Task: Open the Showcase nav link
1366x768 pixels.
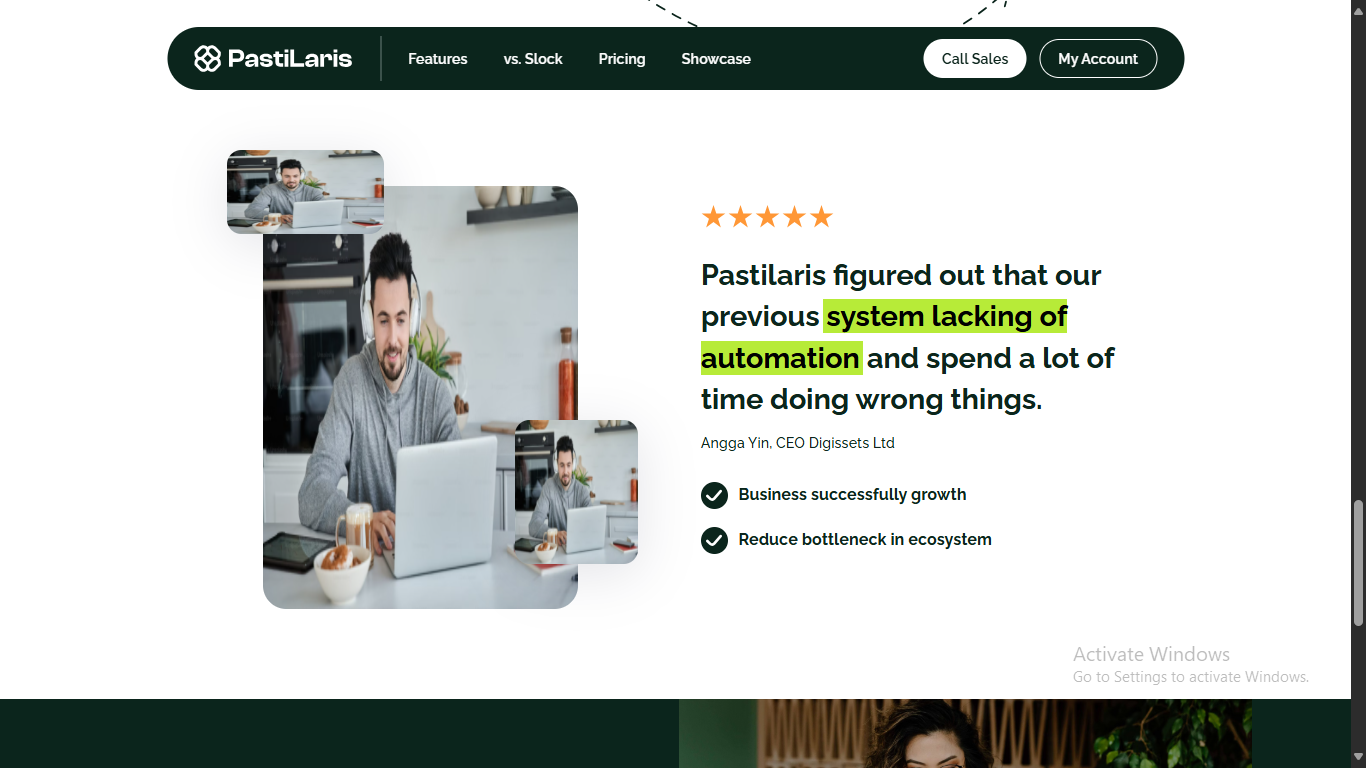Action: coord(716,59)
